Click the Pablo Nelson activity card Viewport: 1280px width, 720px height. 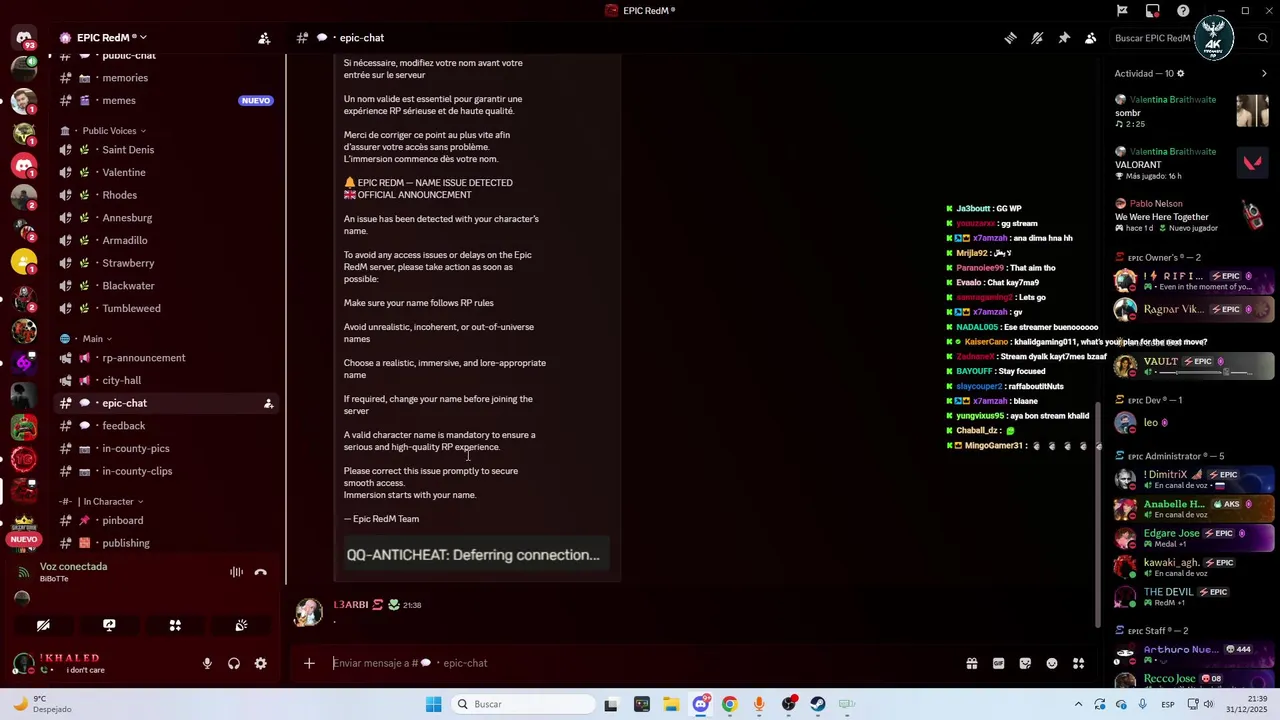(1194, 216)
